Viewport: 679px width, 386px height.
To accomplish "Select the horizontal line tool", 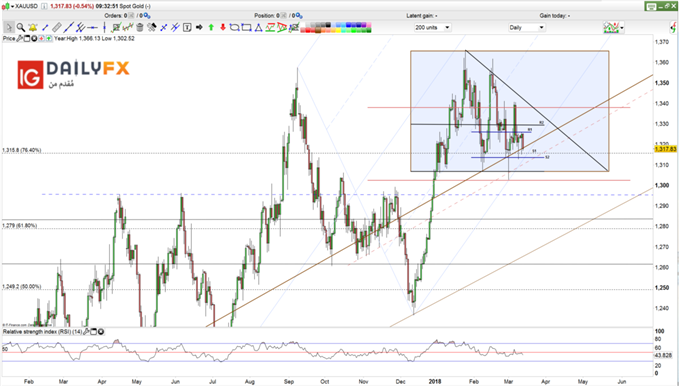I will click(92, 27).
